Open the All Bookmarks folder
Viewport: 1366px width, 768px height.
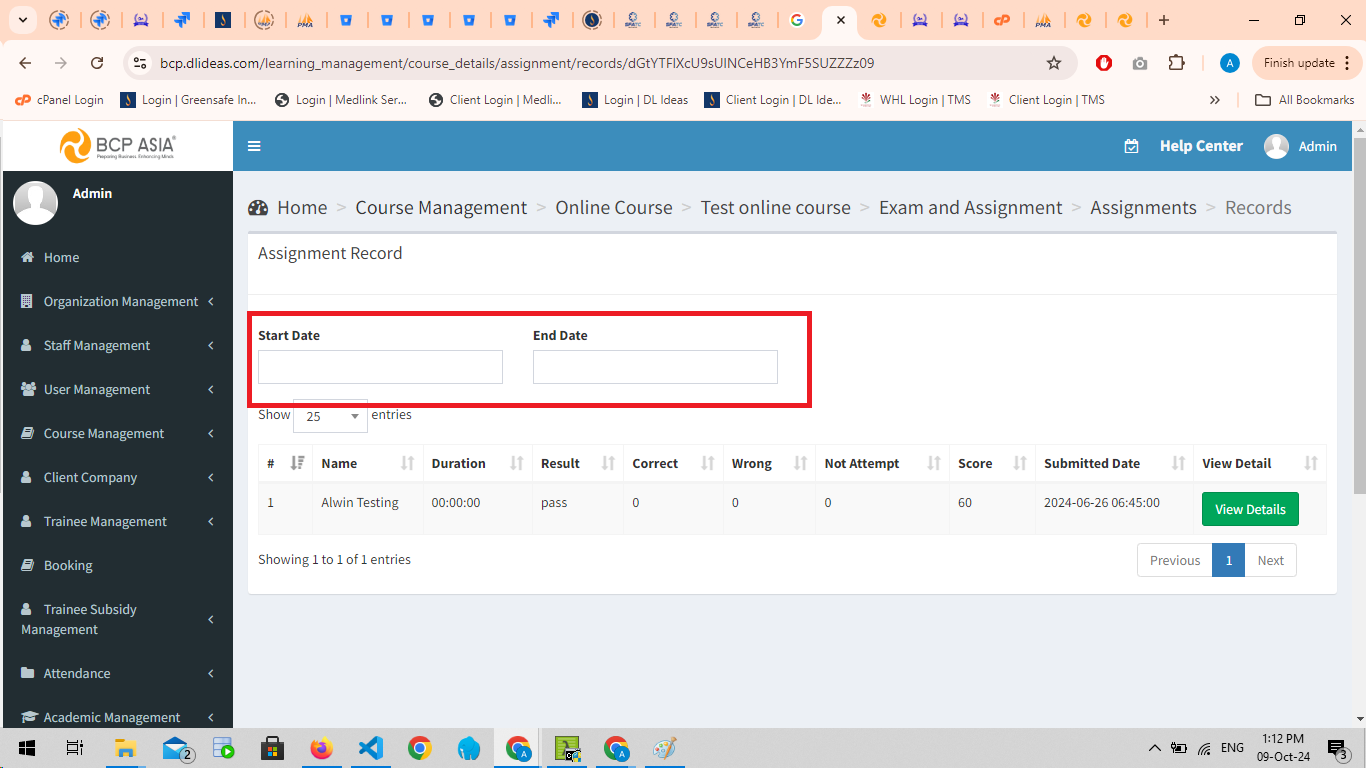pos(1305,100)
